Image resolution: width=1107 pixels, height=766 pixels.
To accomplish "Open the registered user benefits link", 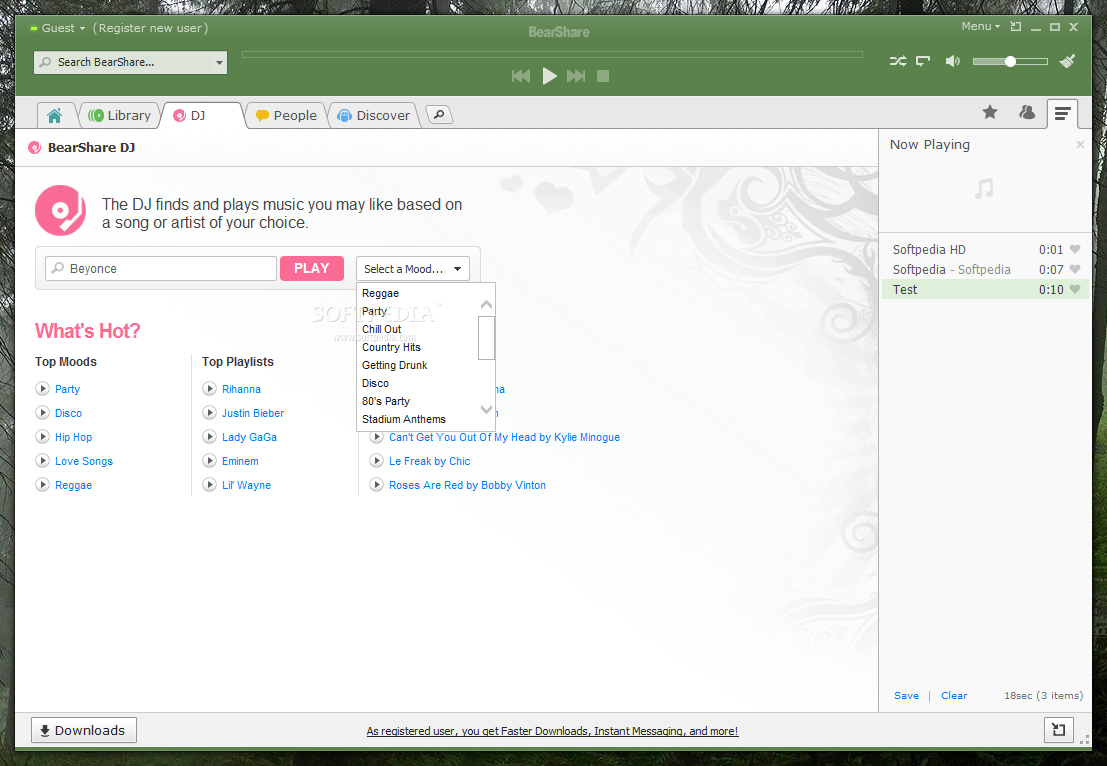I will [x=552, y=731].
